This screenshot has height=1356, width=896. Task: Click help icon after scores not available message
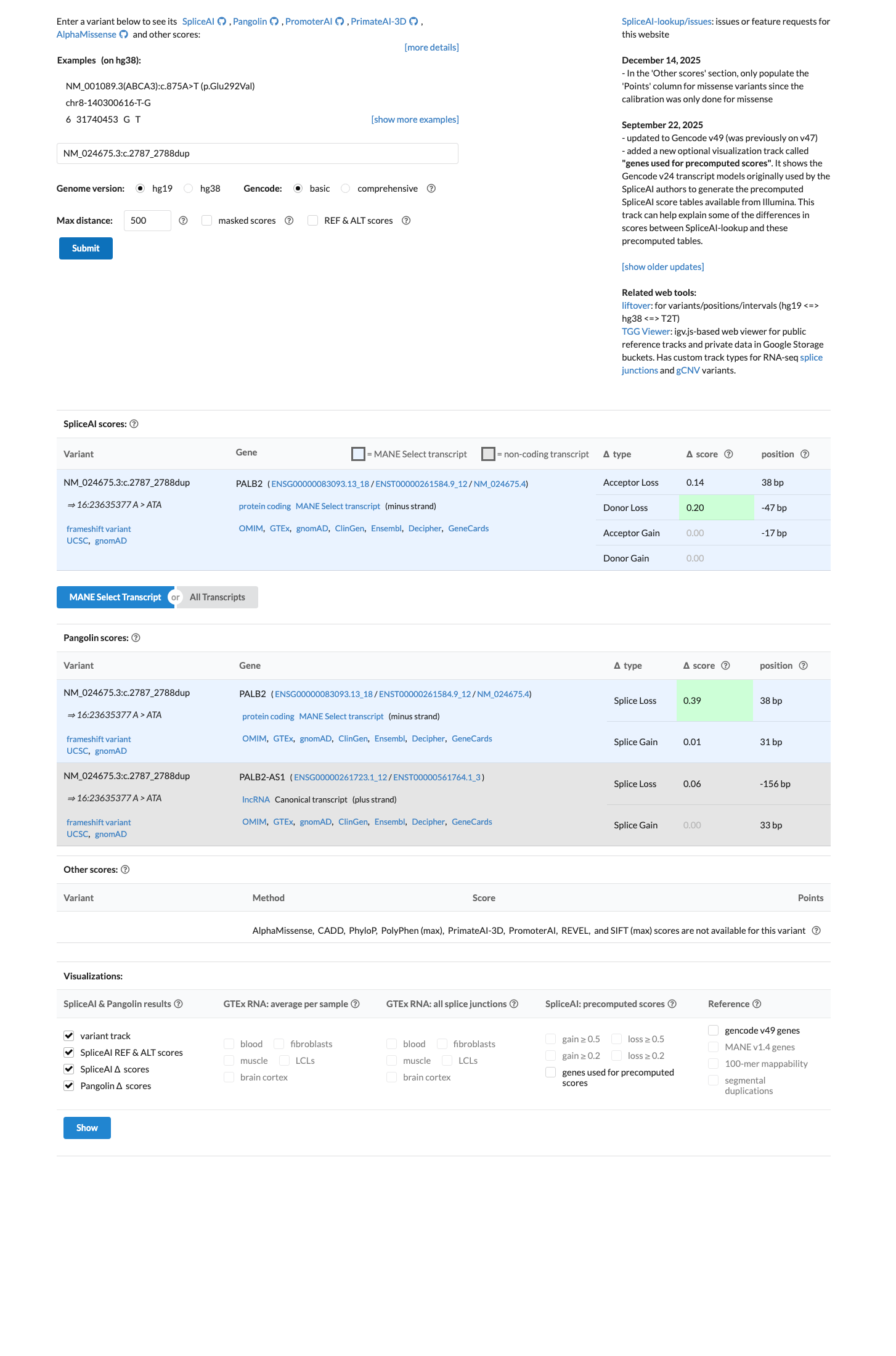click(817, 931)
